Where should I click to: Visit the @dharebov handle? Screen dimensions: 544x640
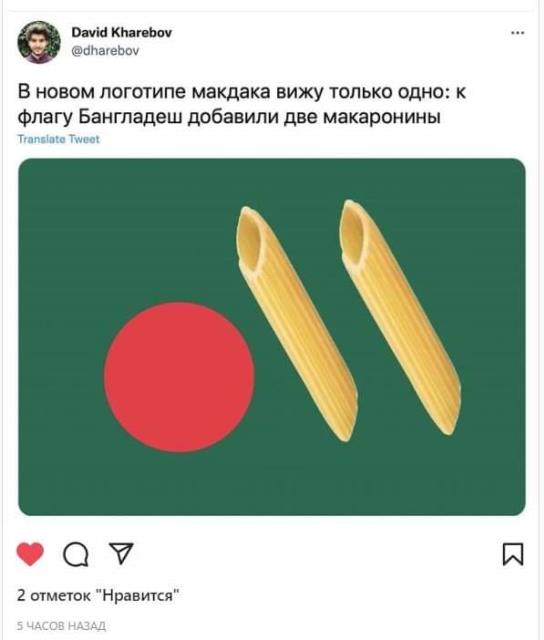click(x=105, y=51)
